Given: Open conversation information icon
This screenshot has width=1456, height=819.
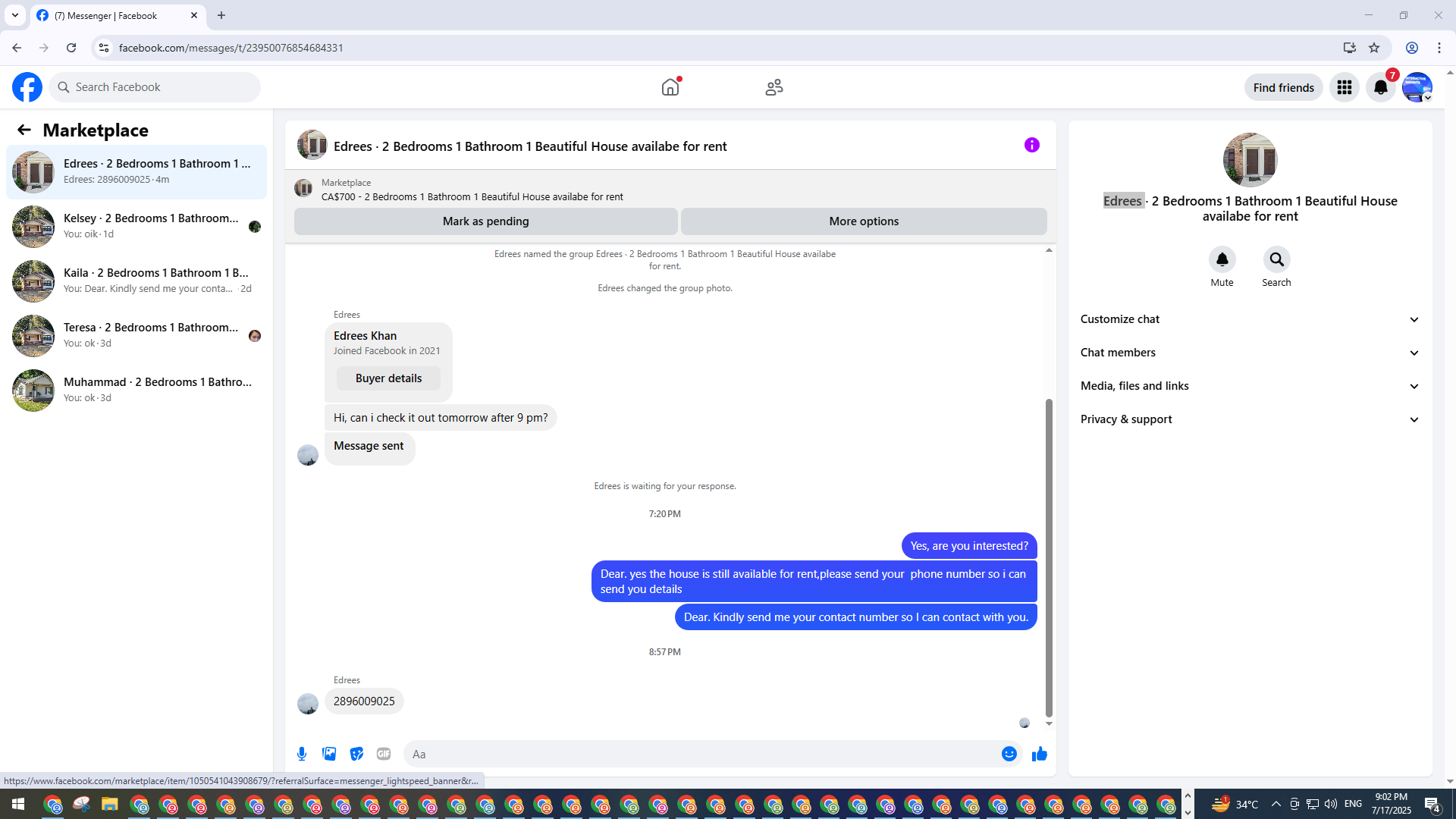Looking at the screenshot, I should (1032, 145).
